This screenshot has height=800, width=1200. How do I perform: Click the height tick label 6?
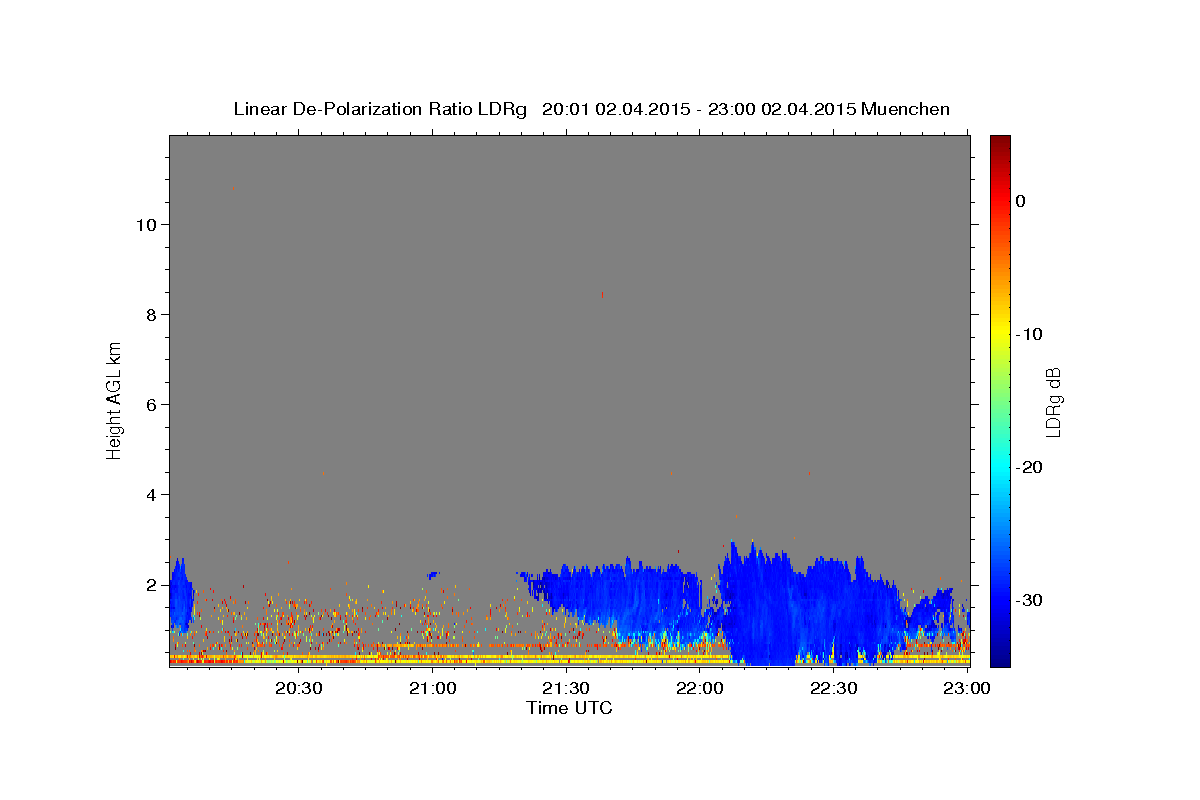pyautogui.click(x=149, y=405)
